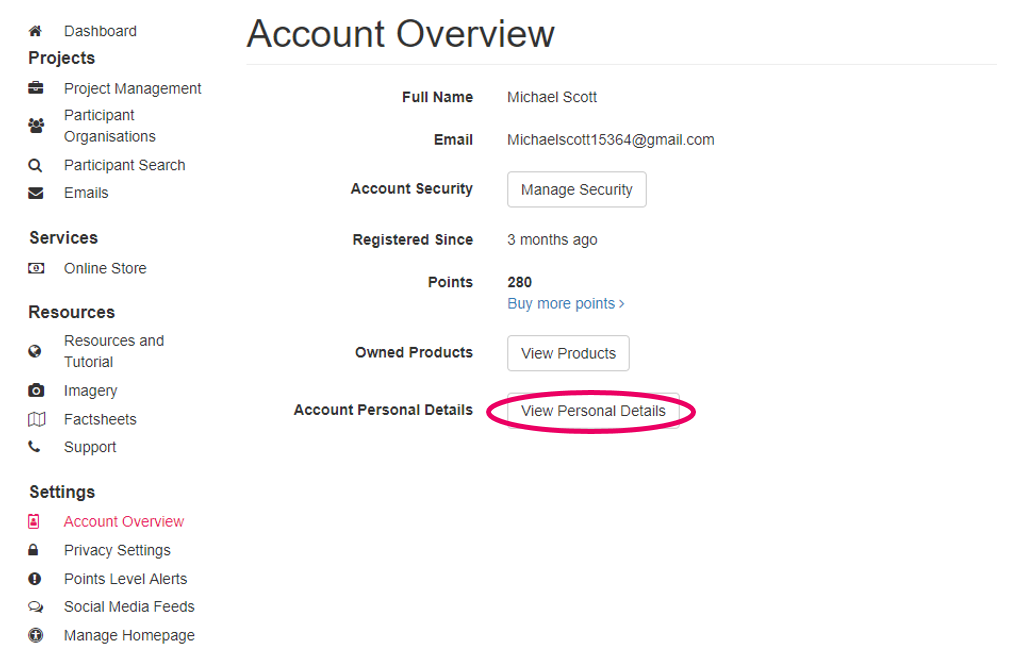Open Manage Homepage settings
This screenshot has width=1012, height=656.
129,635
